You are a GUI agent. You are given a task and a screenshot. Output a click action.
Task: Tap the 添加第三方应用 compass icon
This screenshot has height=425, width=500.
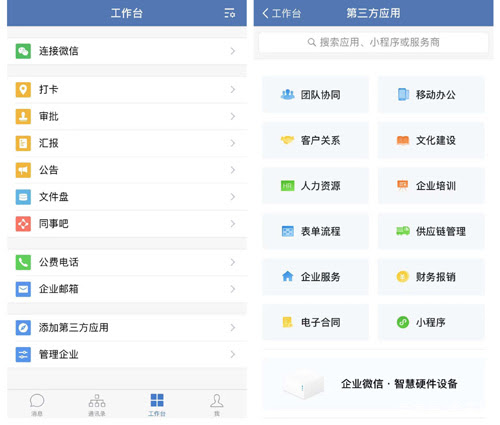[23, 327]
